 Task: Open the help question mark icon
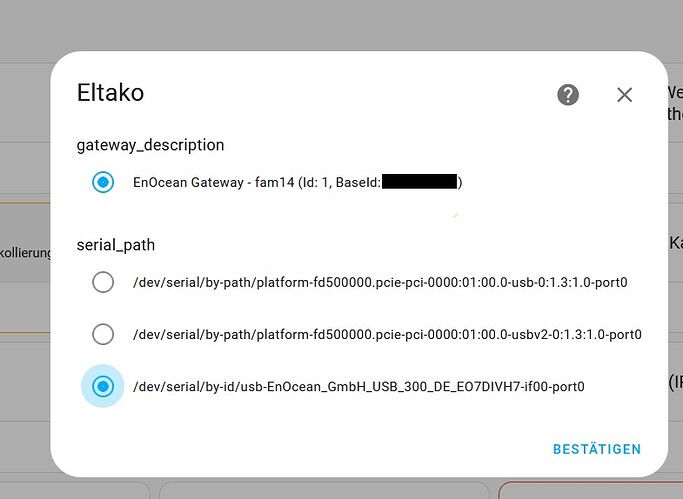point(568,95)
